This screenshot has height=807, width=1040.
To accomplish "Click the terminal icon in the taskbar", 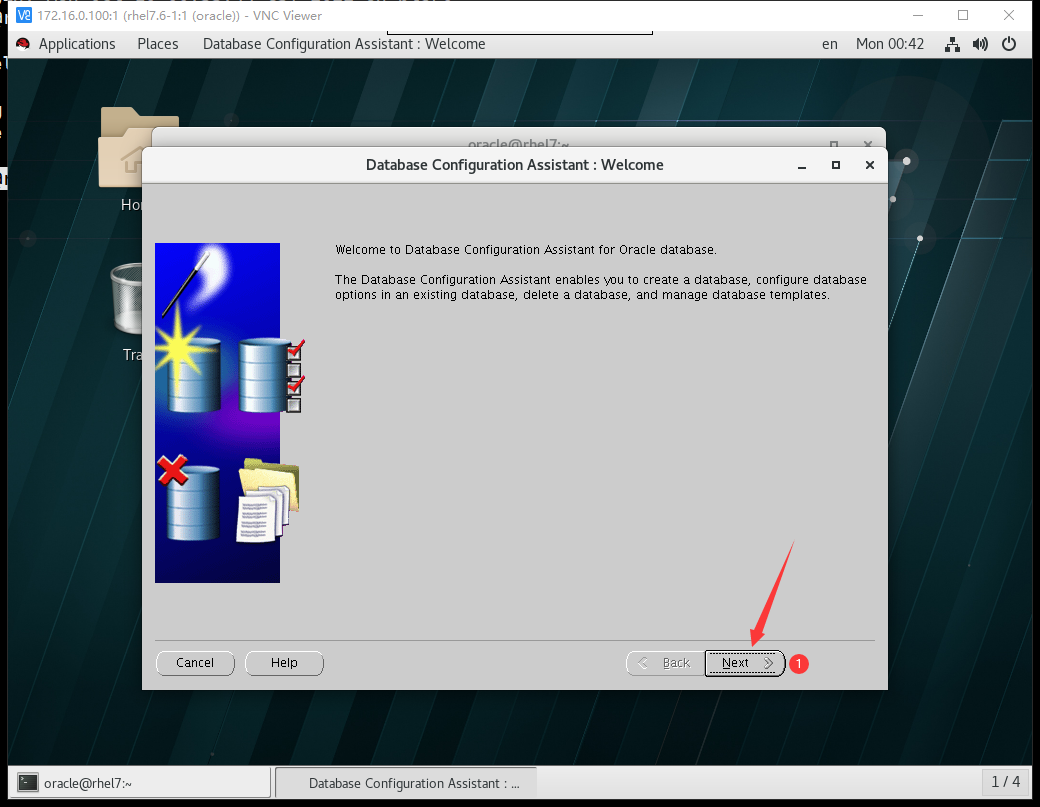I will [28, 783].
